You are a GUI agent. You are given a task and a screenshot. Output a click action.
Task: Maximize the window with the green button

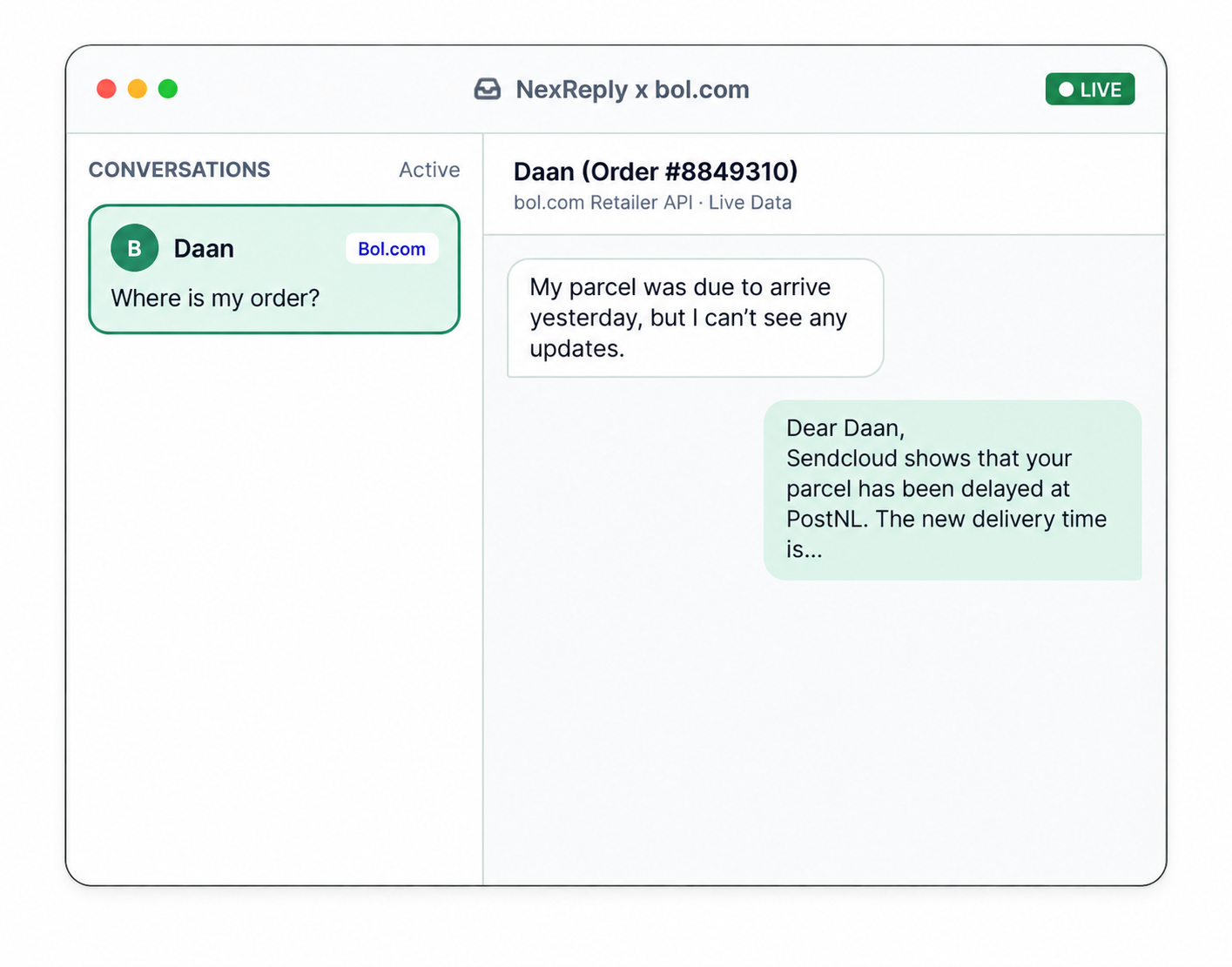pyautogui.click(x=168, y=89)
